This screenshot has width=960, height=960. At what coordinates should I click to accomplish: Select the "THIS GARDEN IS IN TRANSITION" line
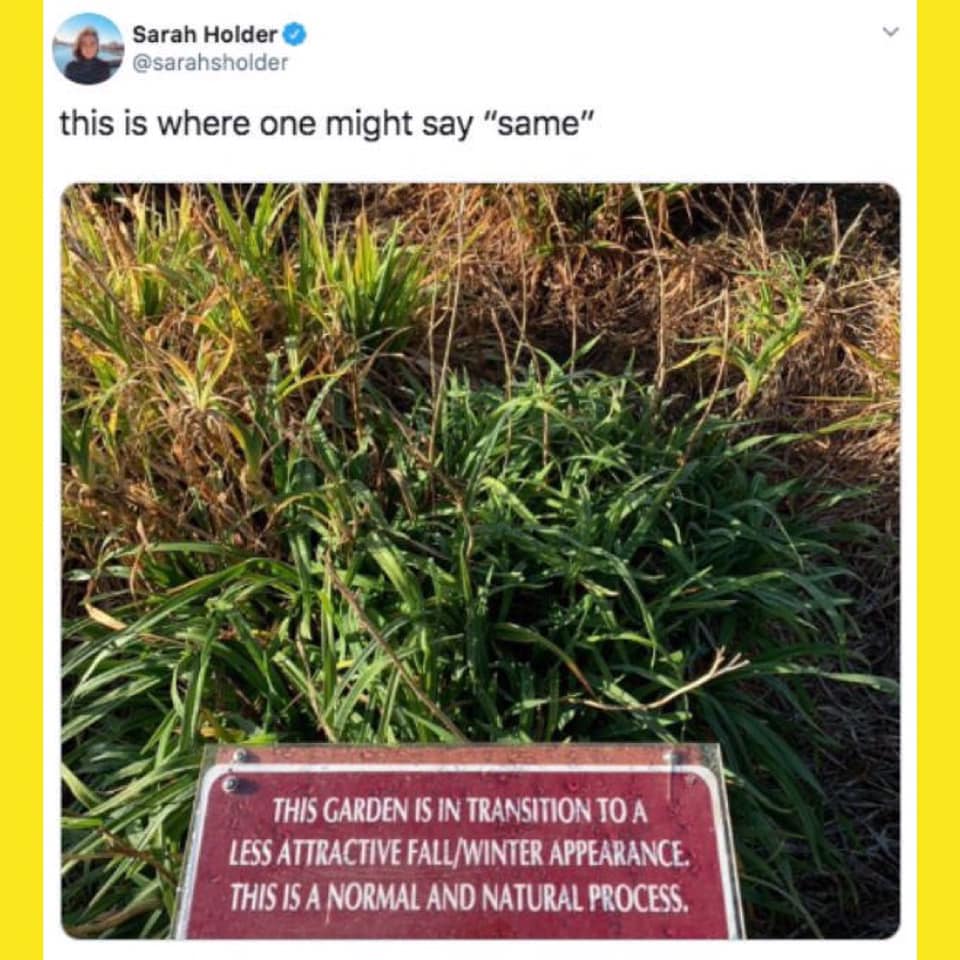coord(460,811)
